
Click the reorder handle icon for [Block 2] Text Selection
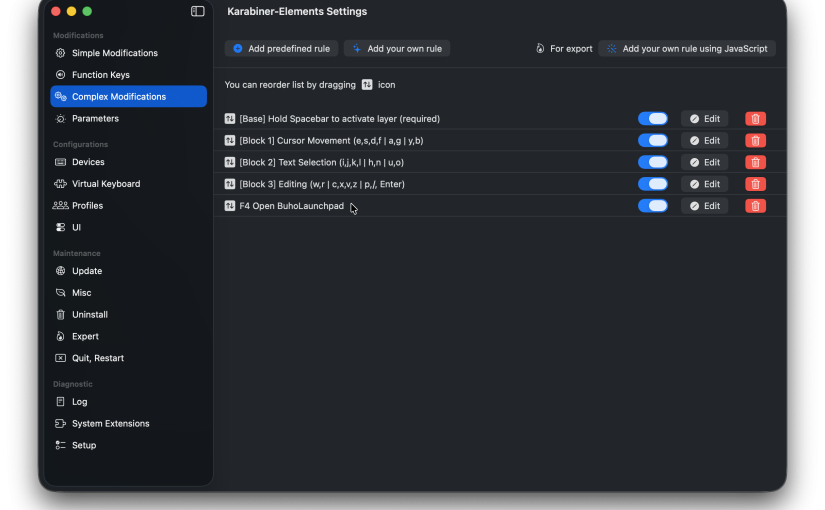(x=229, y=162)
